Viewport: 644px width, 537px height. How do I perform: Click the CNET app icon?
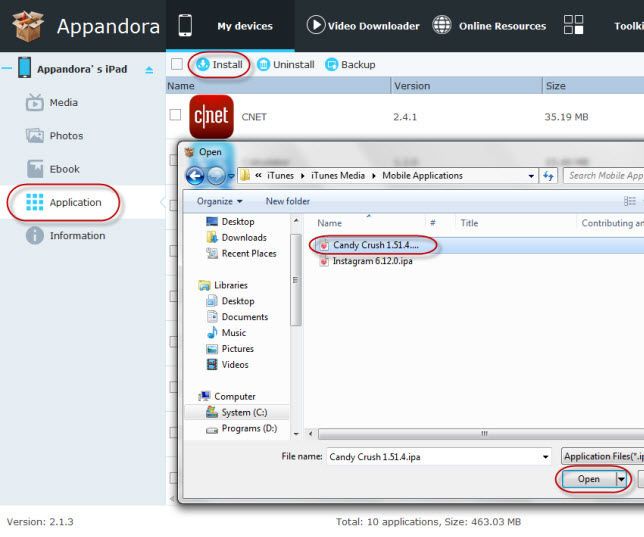click(211, 116)
